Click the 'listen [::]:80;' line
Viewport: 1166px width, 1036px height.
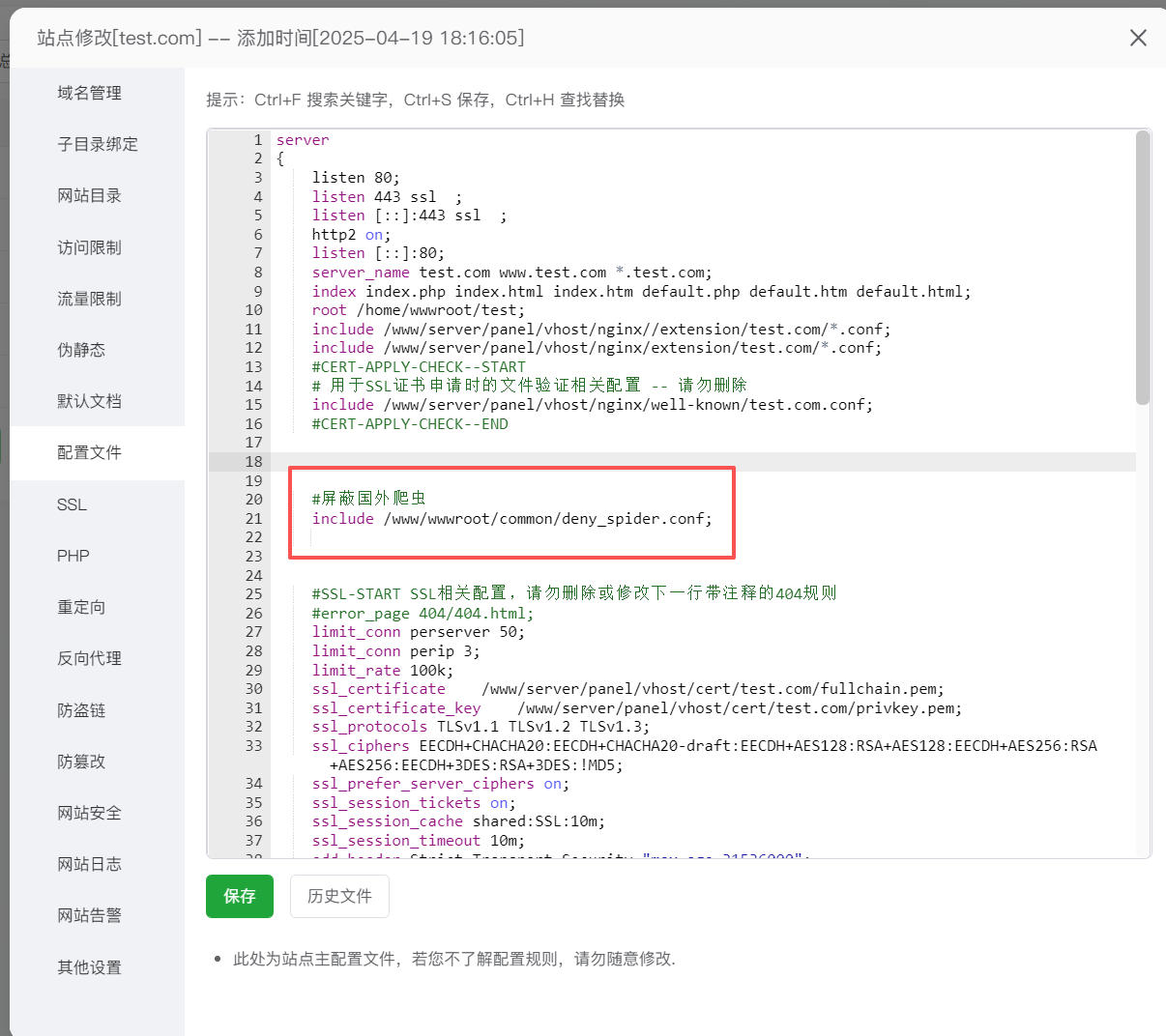pyautogui.click(x=378, y=253)
